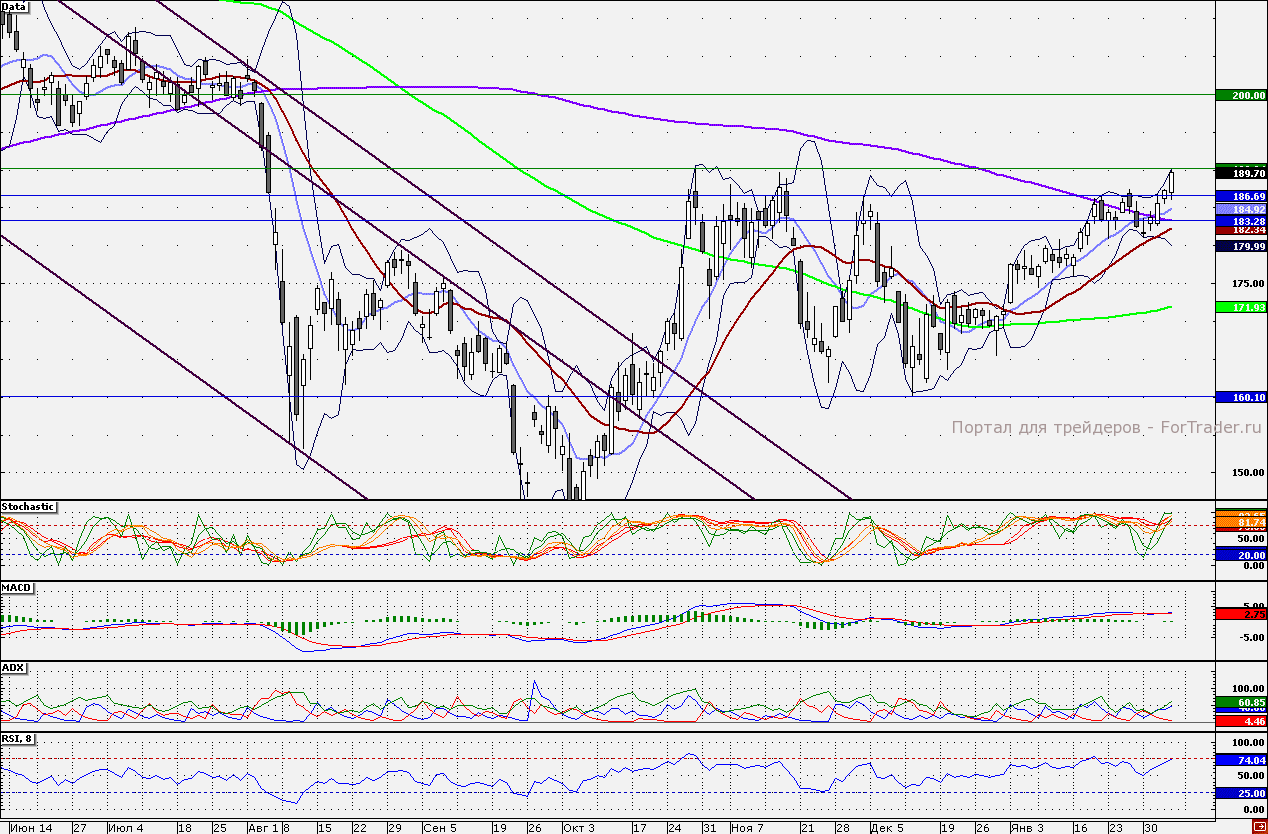This screenshot has height=834, width=1268.
Task: Select the red 2.75 MACD value tag
Action: [x=1241, y=614]
